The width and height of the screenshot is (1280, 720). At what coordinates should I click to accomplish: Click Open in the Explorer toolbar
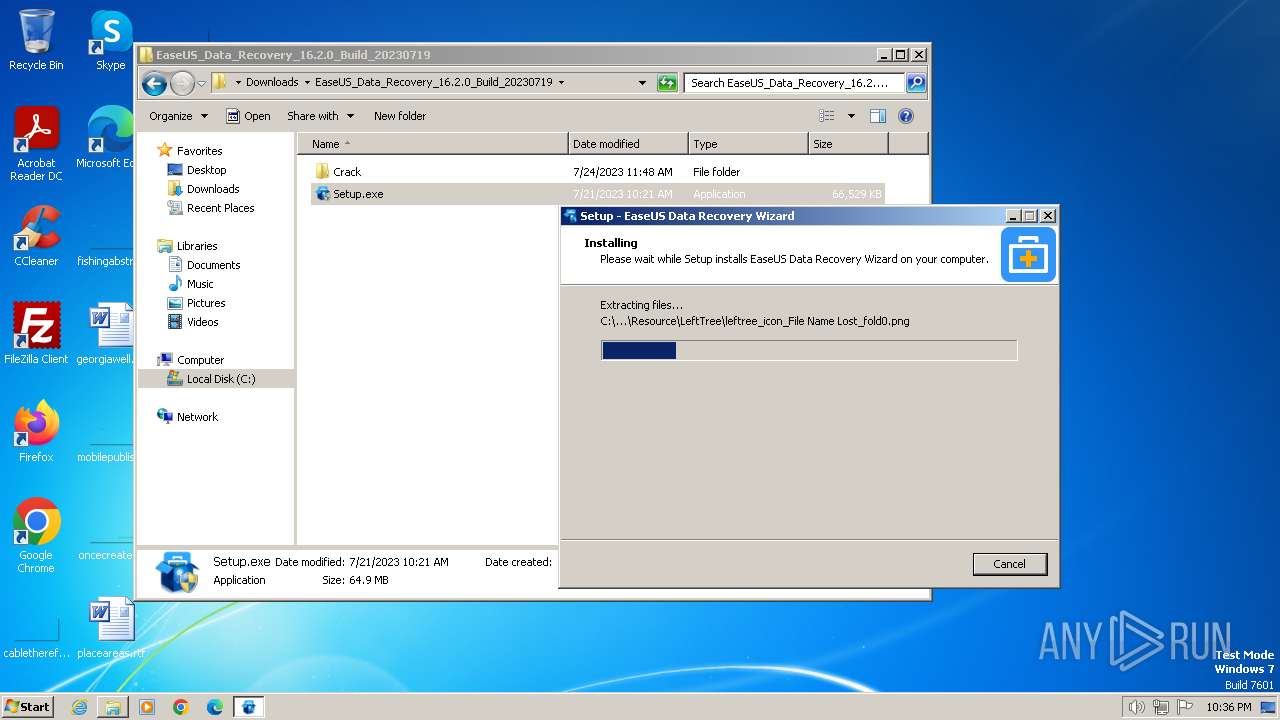tap(248, 116)
